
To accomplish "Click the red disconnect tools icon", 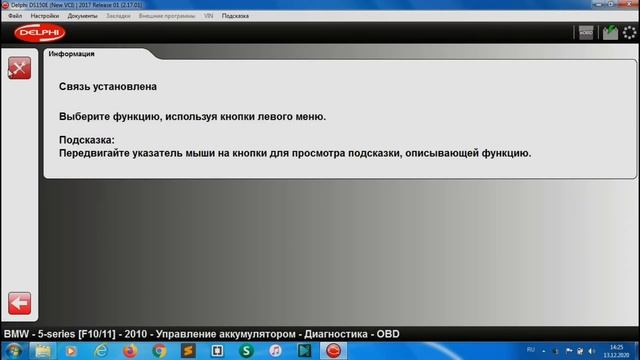I will pos(20,68).
